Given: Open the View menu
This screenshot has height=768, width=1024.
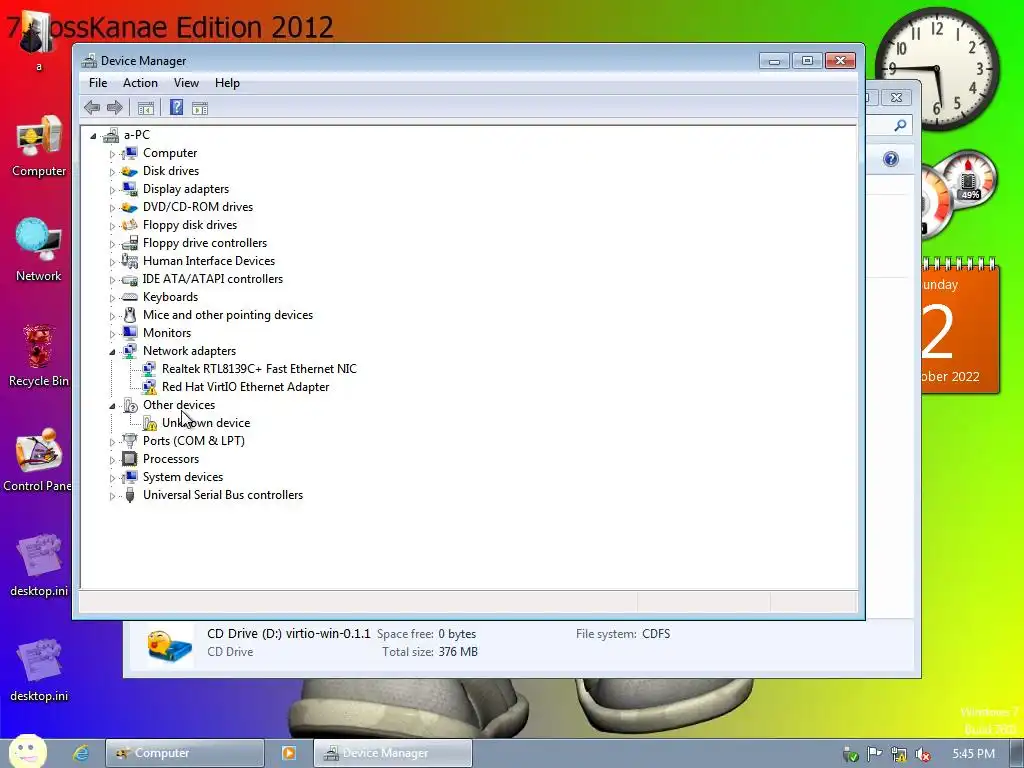Looking at the screenshot, I should click(186, 83).
